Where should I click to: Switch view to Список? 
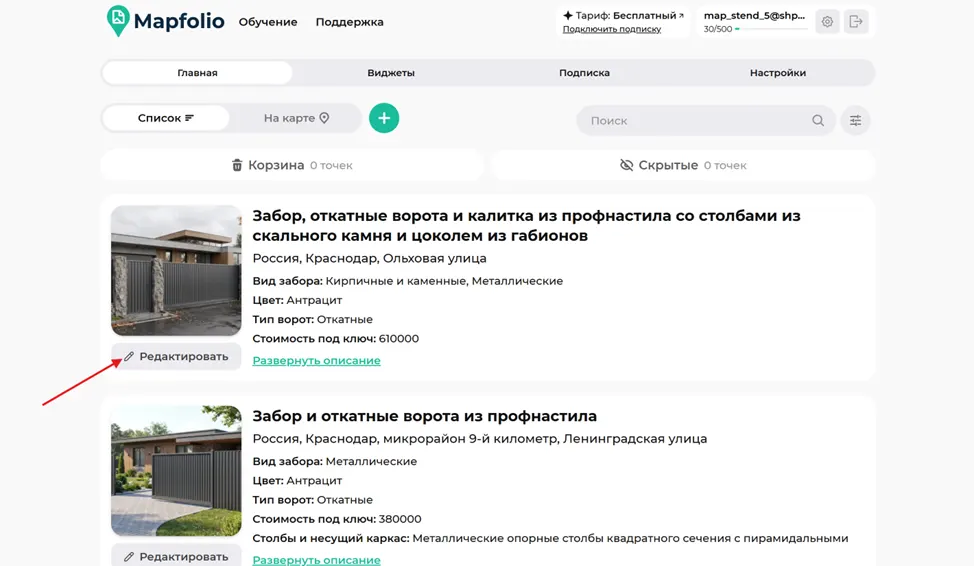coord(166,118)
